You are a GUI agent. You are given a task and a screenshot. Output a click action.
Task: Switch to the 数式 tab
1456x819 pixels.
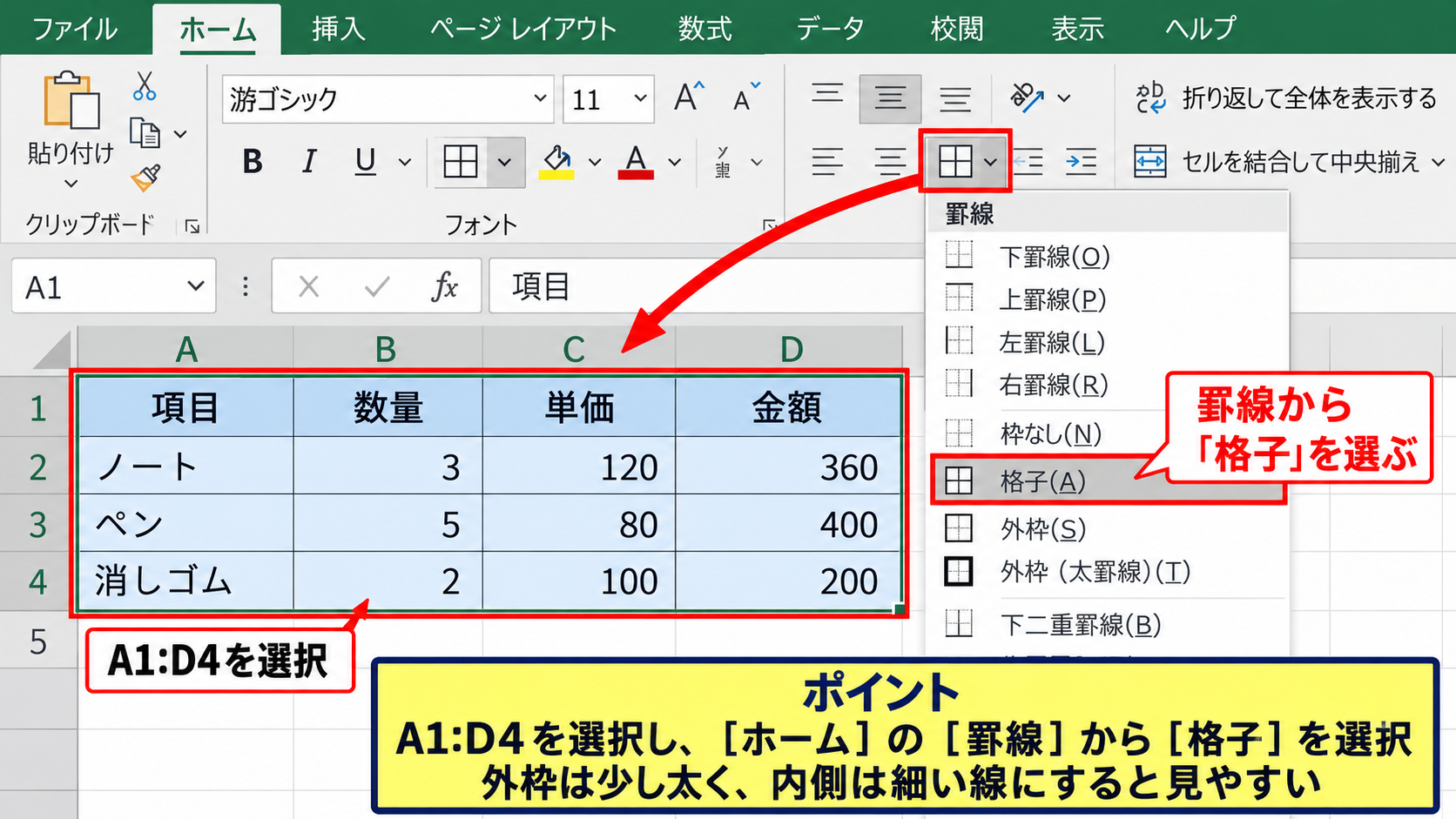tap(705, 29)
